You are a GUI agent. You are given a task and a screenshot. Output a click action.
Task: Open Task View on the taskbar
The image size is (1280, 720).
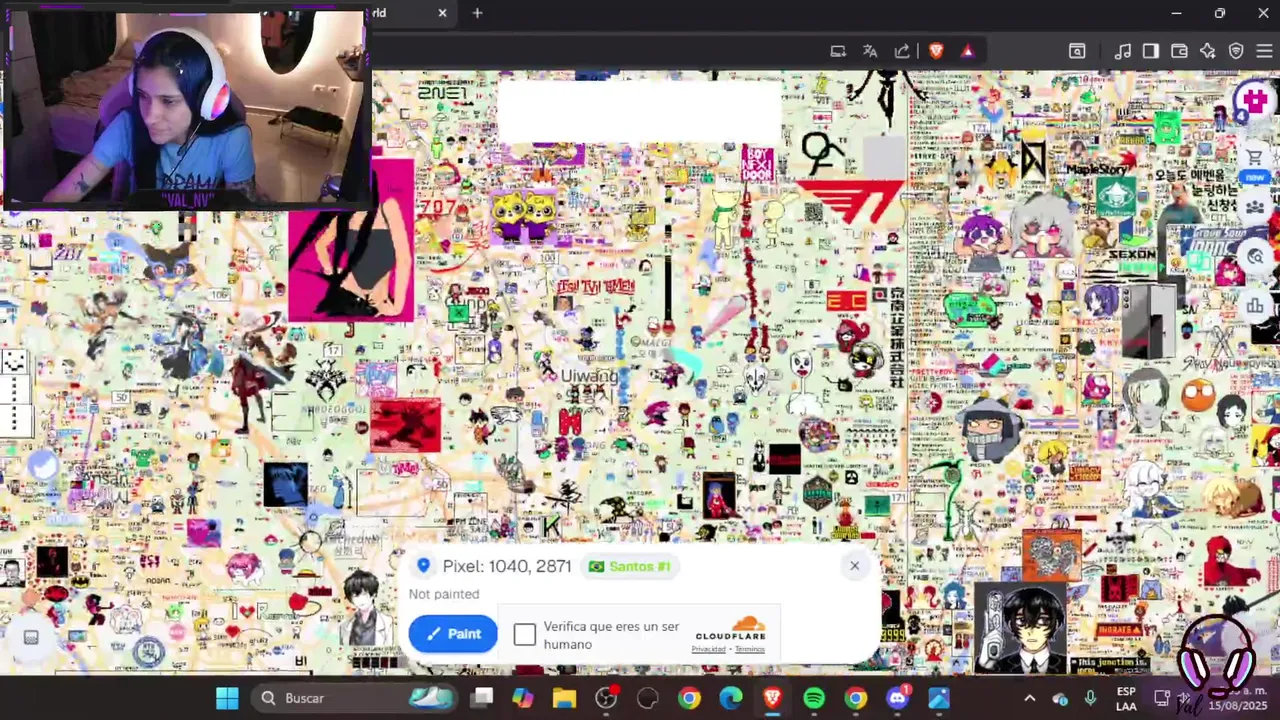483,698
